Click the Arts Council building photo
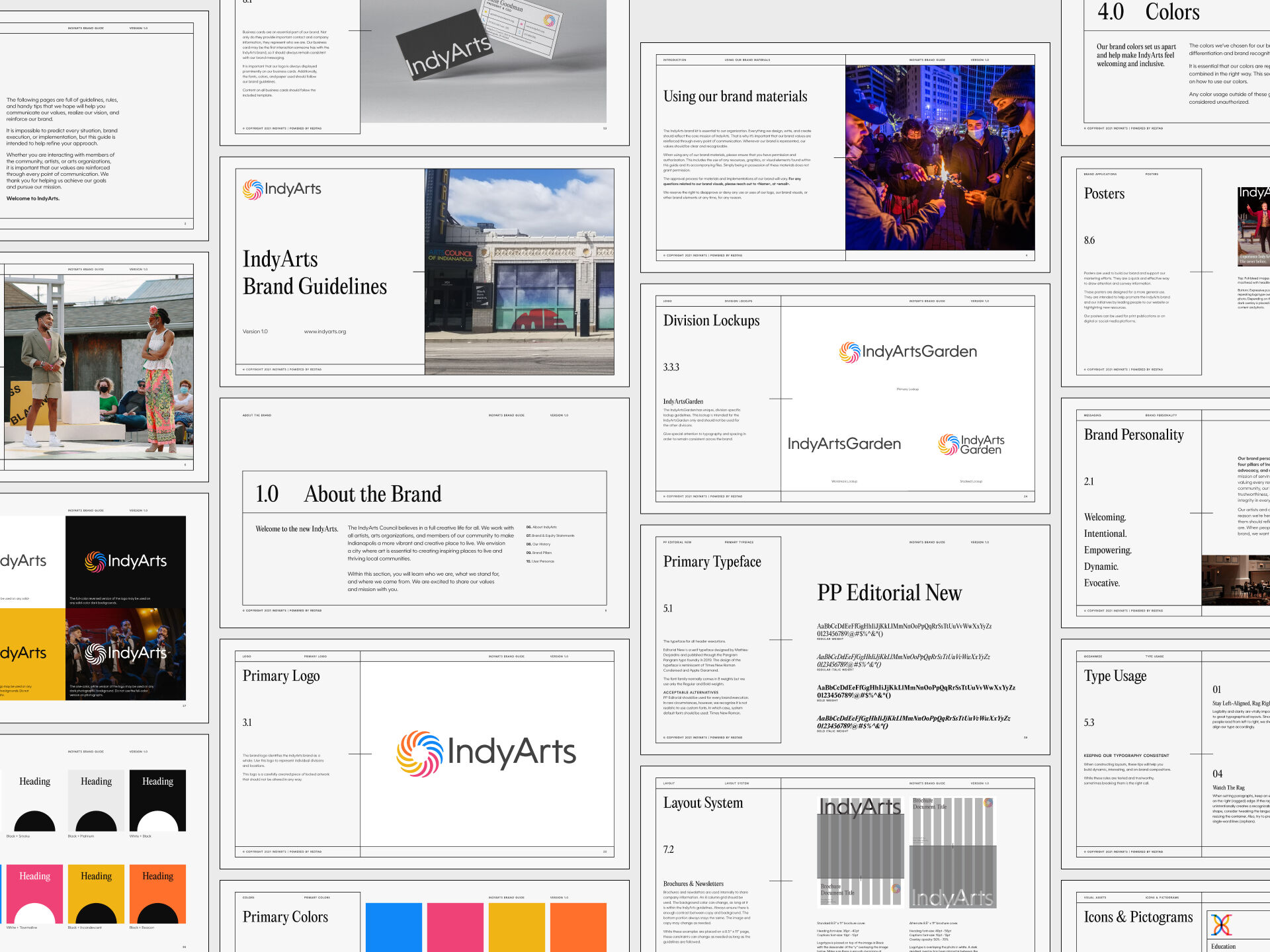This screenshot has height=952, width=1270. [519, 272]
